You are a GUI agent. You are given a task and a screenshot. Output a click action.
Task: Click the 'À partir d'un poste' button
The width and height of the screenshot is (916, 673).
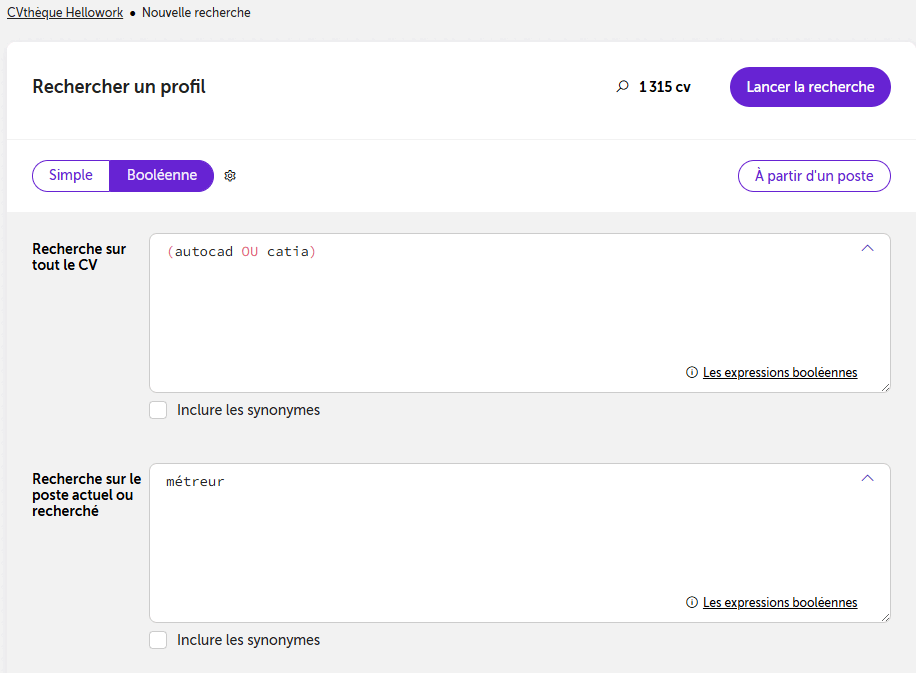pyautogui.click(x=814, y=176)
